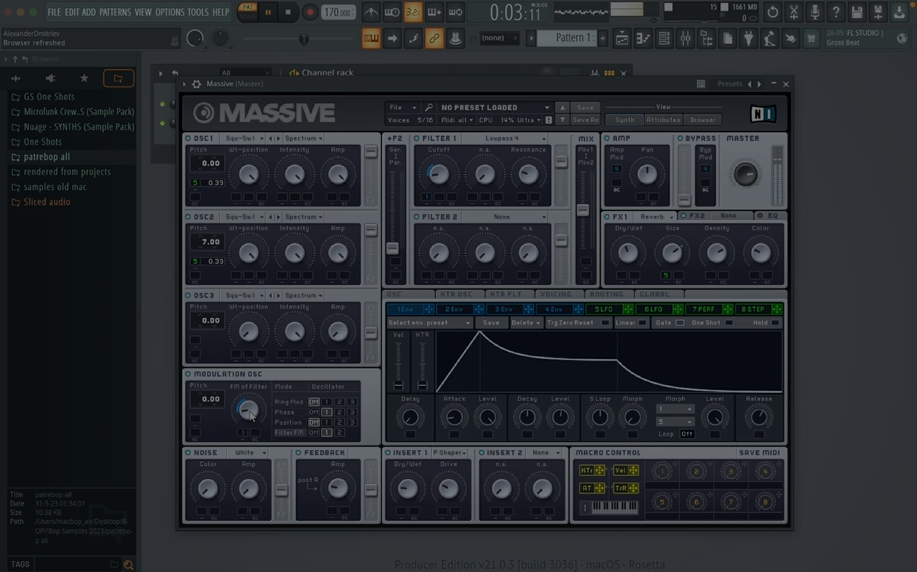Viewport: 917px width, 572px height.
Task: Toggle Noise section power button
Action: (188, 453)
